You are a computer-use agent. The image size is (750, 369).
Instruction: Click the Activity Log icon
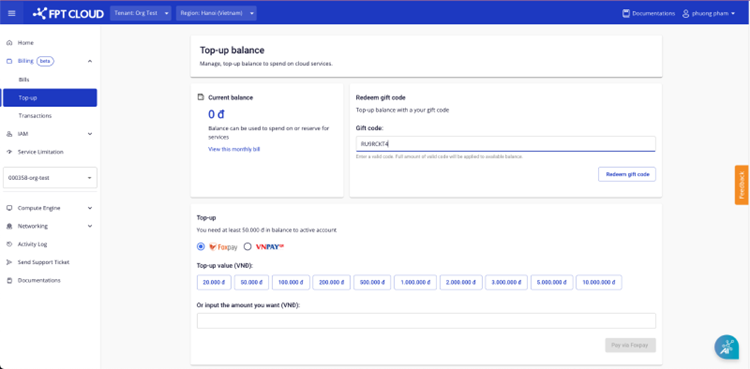coord(9,244)
